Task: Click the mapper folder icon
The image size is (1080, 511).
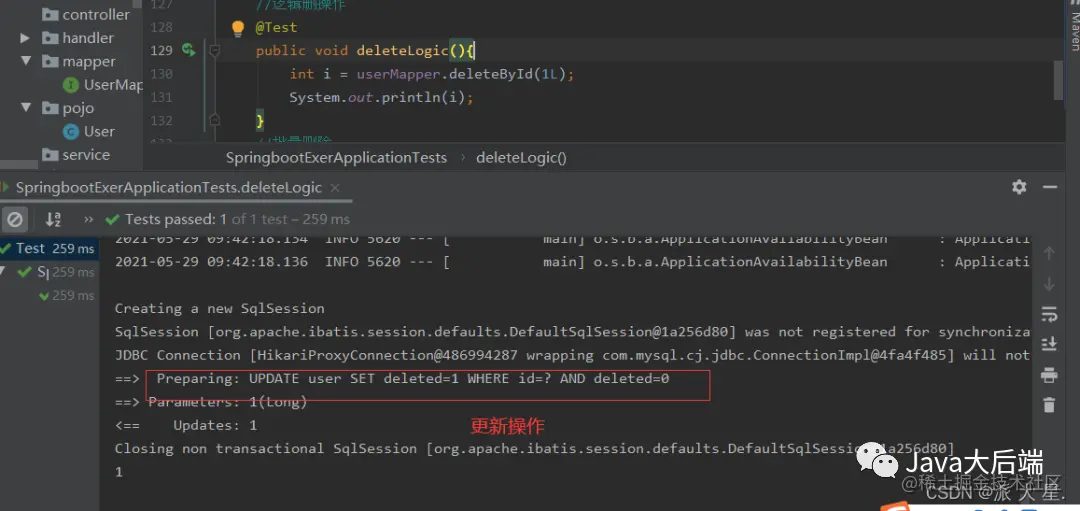Action: [x=50, y=61]
